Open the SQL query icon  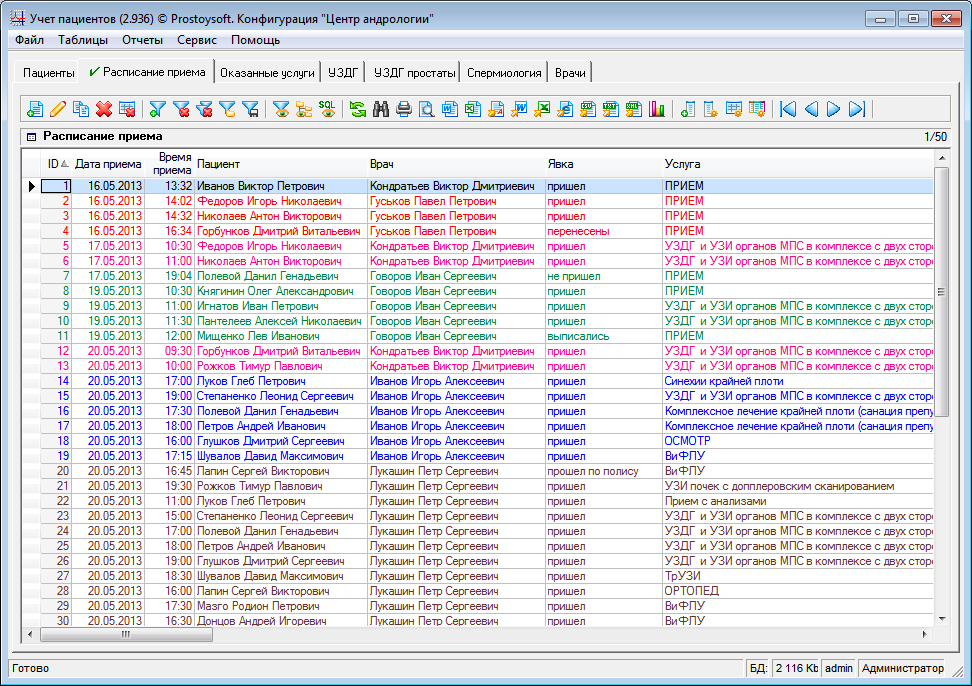coord(327,109)
